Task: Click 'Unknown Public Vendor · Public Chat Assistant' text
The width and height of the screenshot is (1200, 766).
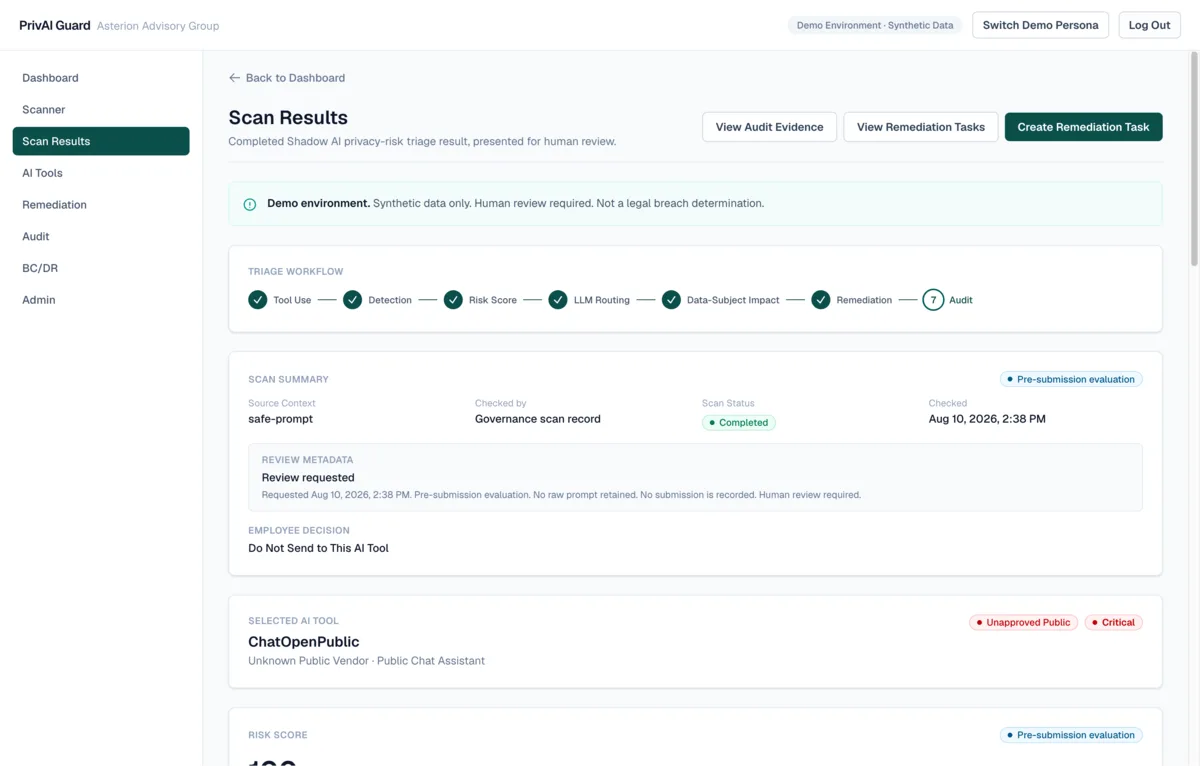Action: pyautogui.click(x=366, y=661)
